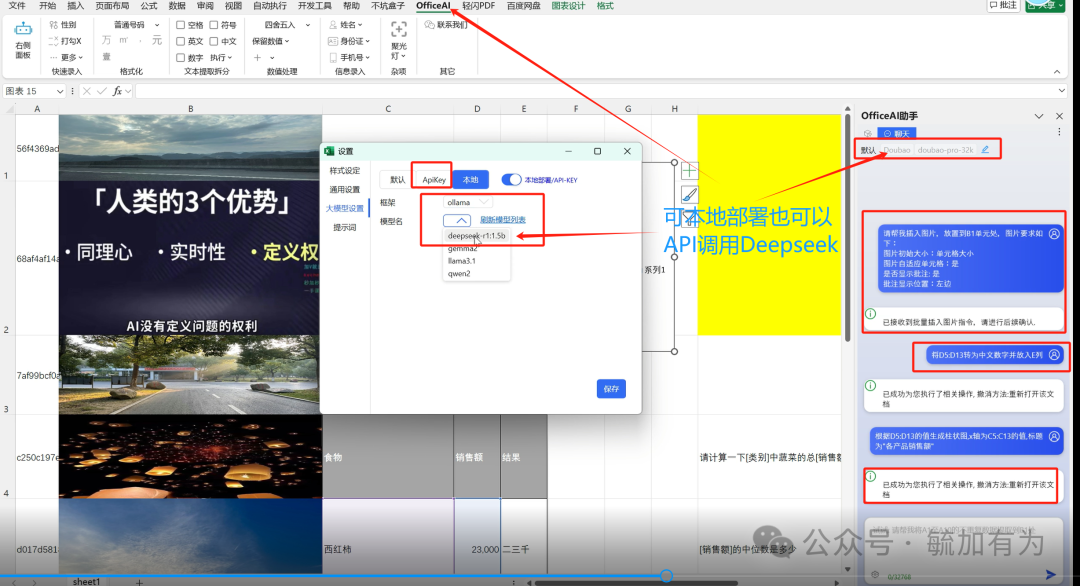Click the fx insert function icon
1080x586 pixels.
[117, 91]
